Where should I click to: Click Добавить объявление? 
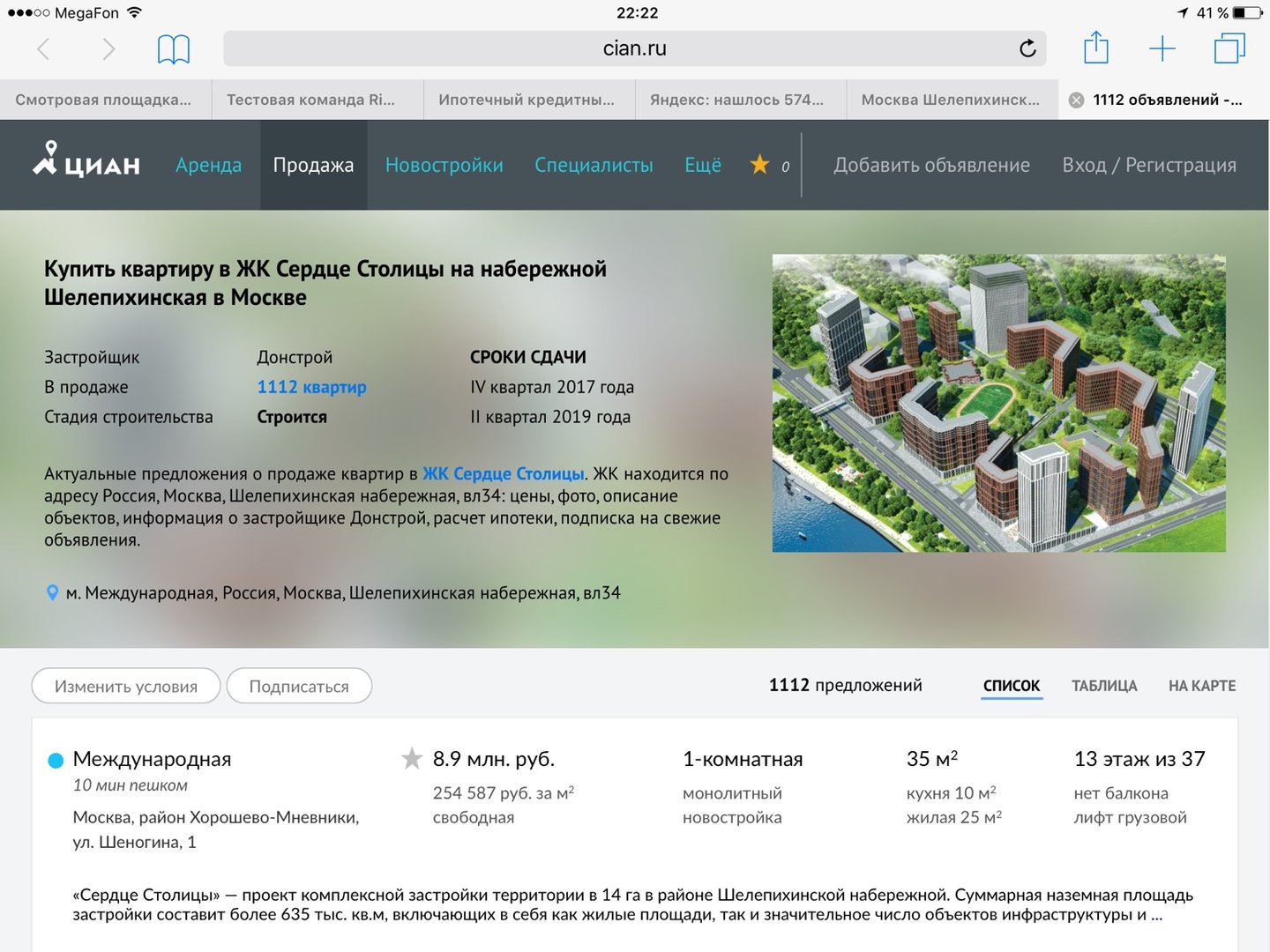(x=932, y=165)
